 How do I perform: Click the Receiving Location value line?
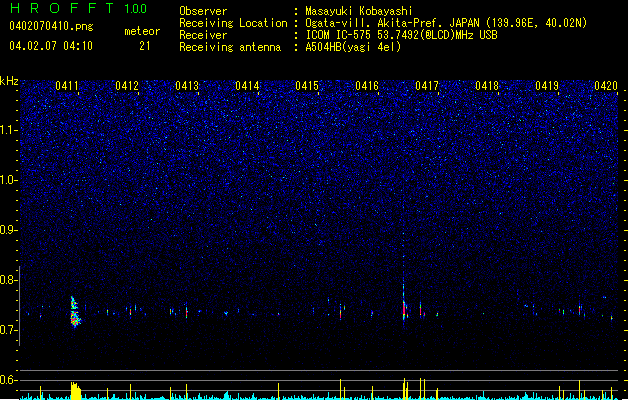tap(446, 23)
